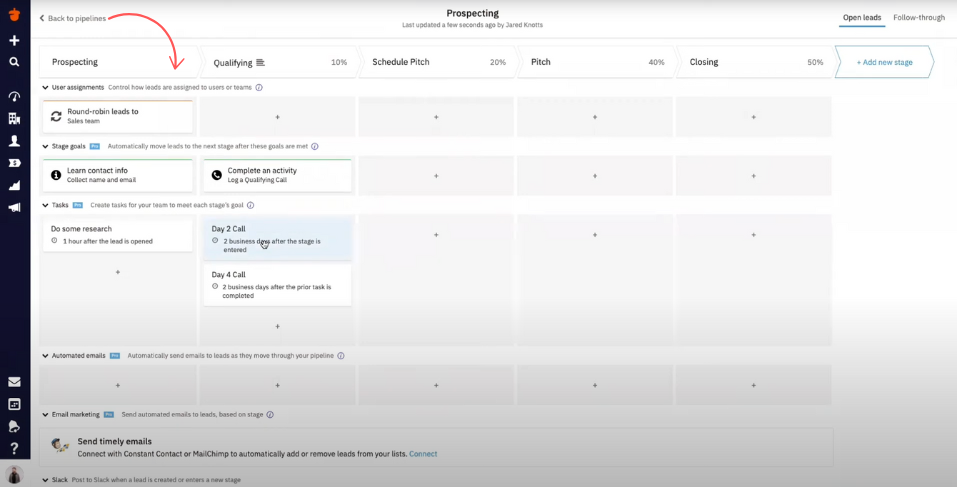Add task under Do some research
The width and height of the screenshot is (957, 487).
click(x=118, y=272)
